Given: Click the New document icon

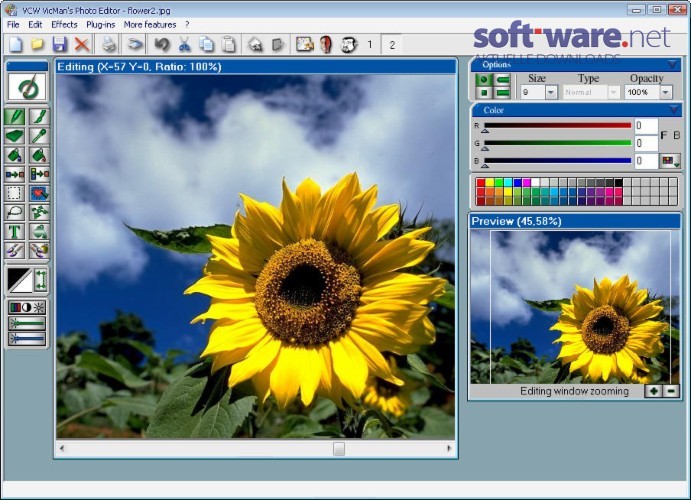Looking at the screenshot, I should (x=16, y=44).
